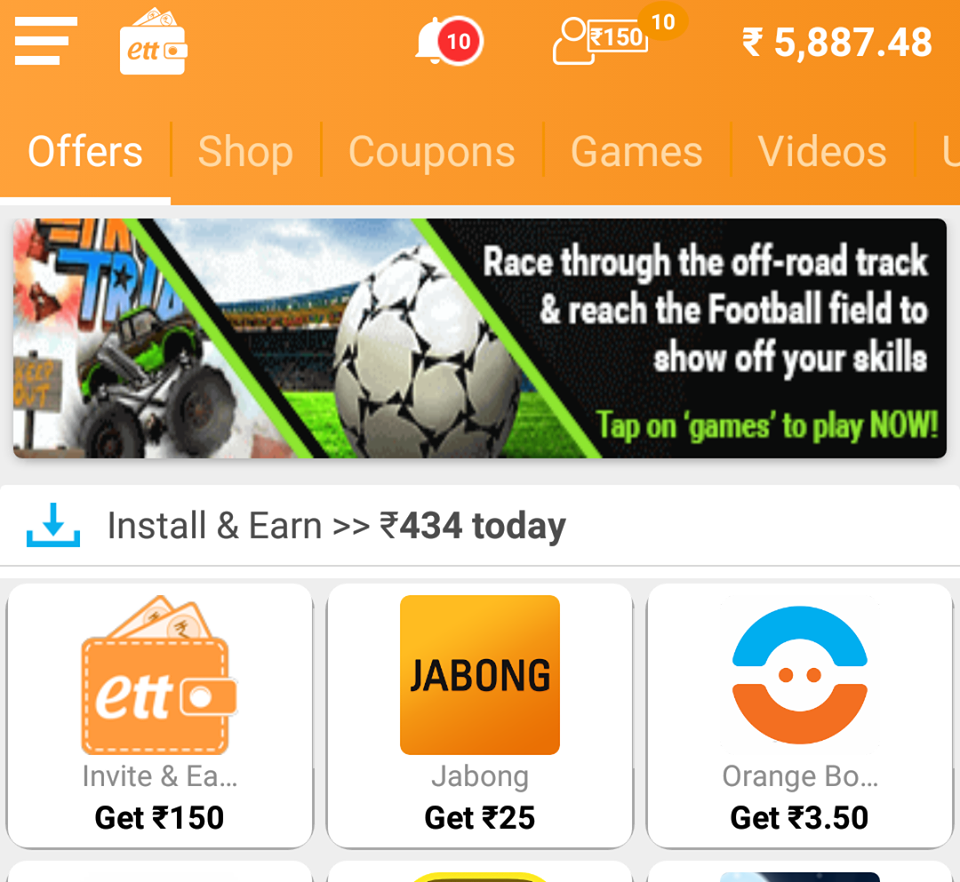Switch to the Shop tab
The height and width of the screenshot is (882, 960).
coord(246,152)
